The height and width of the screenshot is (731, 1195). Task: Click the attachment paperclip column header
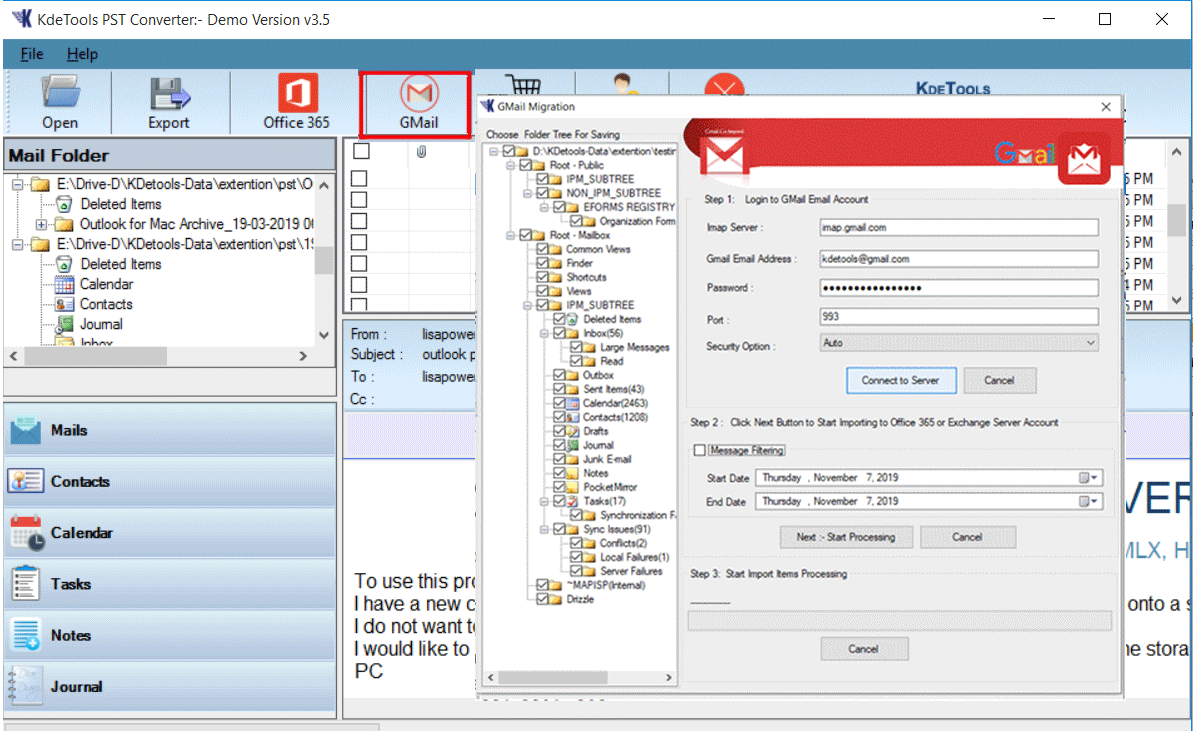(x=421, y=152)
